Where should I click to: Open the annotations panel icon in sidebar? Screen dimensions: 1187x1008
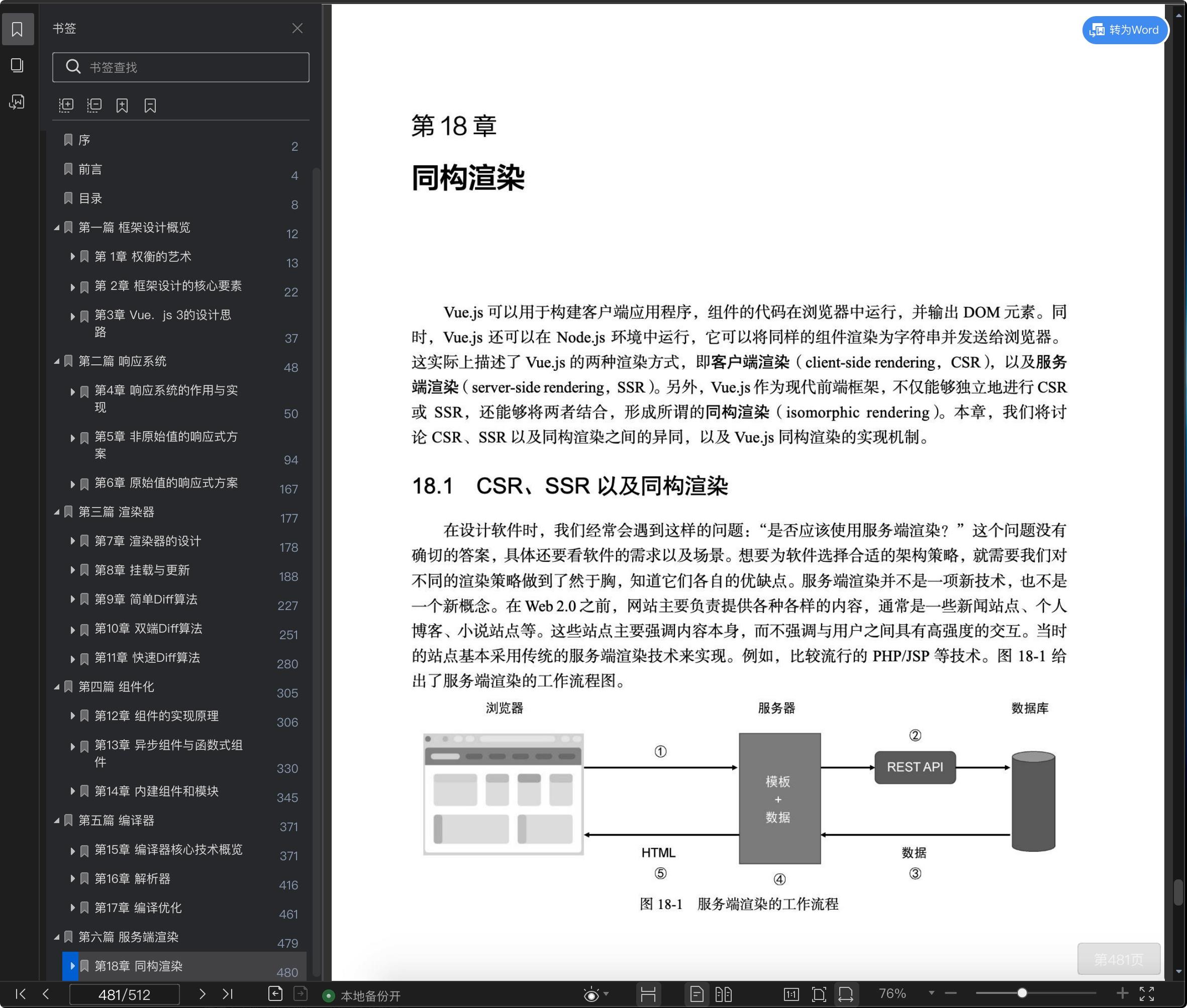click(x=17, y=102)
